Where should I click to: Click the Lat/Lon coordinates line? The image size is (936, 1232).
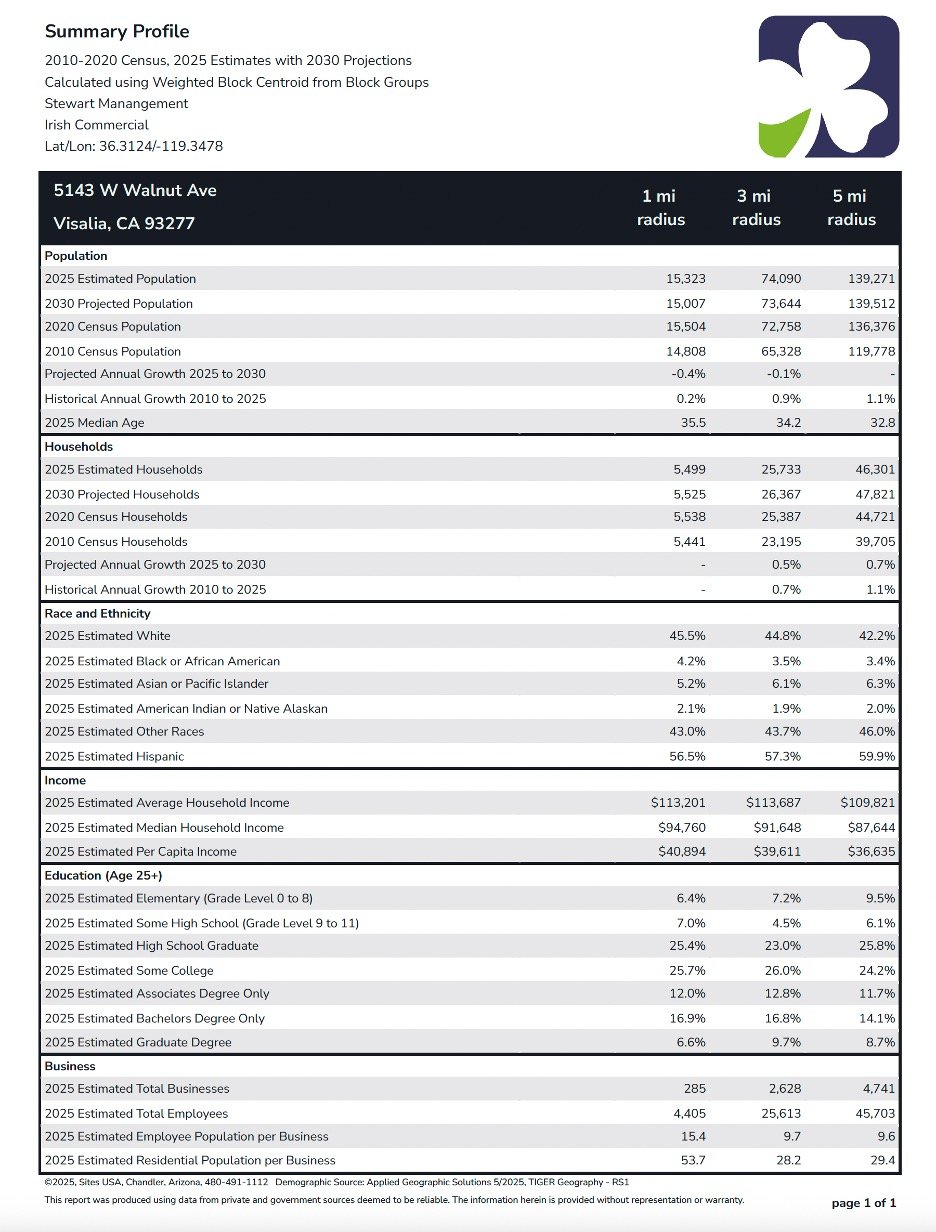133,146
